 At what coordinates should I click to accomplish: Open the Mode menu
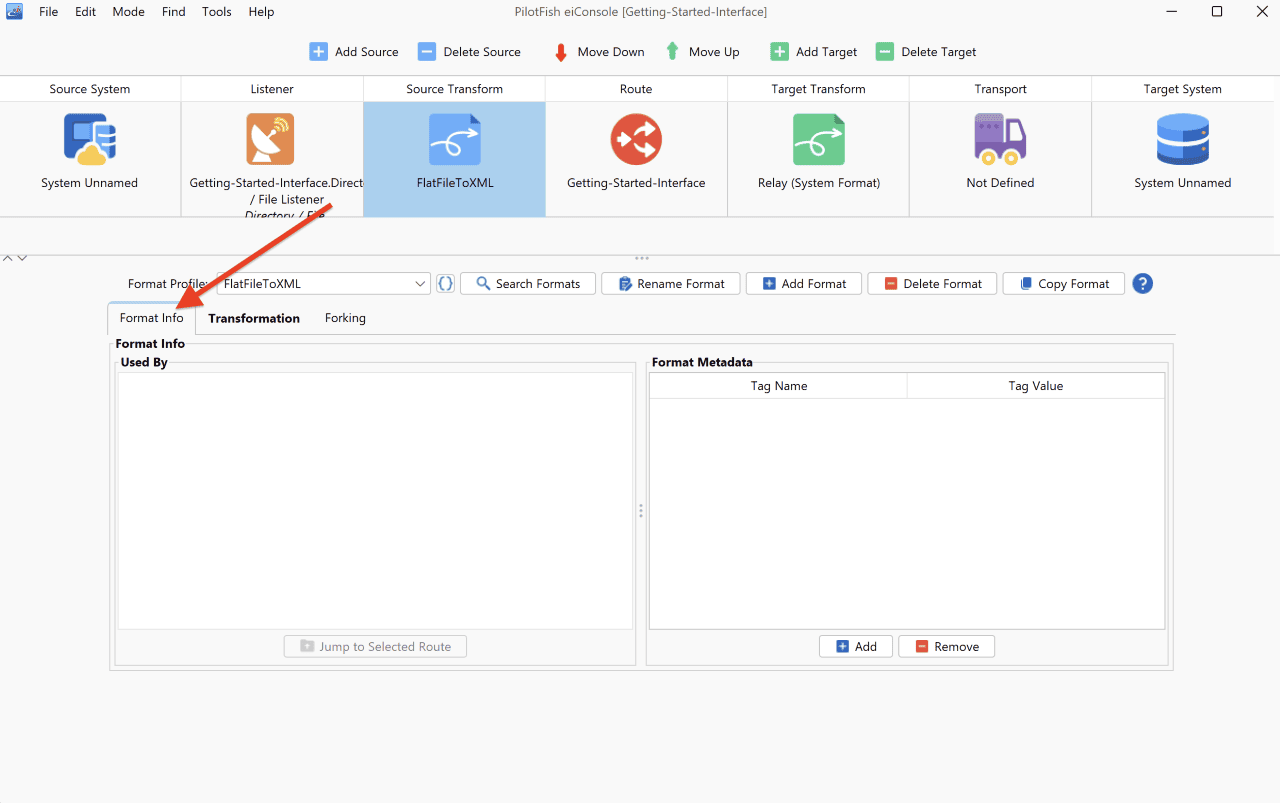tap(128, 12)
